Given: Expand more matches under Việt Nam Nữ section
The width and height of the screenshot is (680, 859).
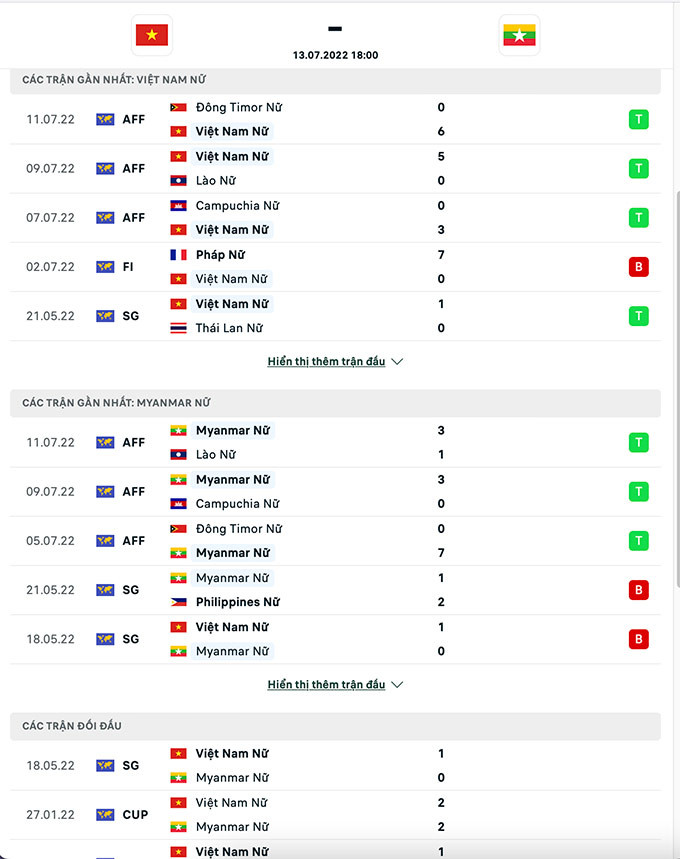Looking at the screenshot, I should pos(326,362).
